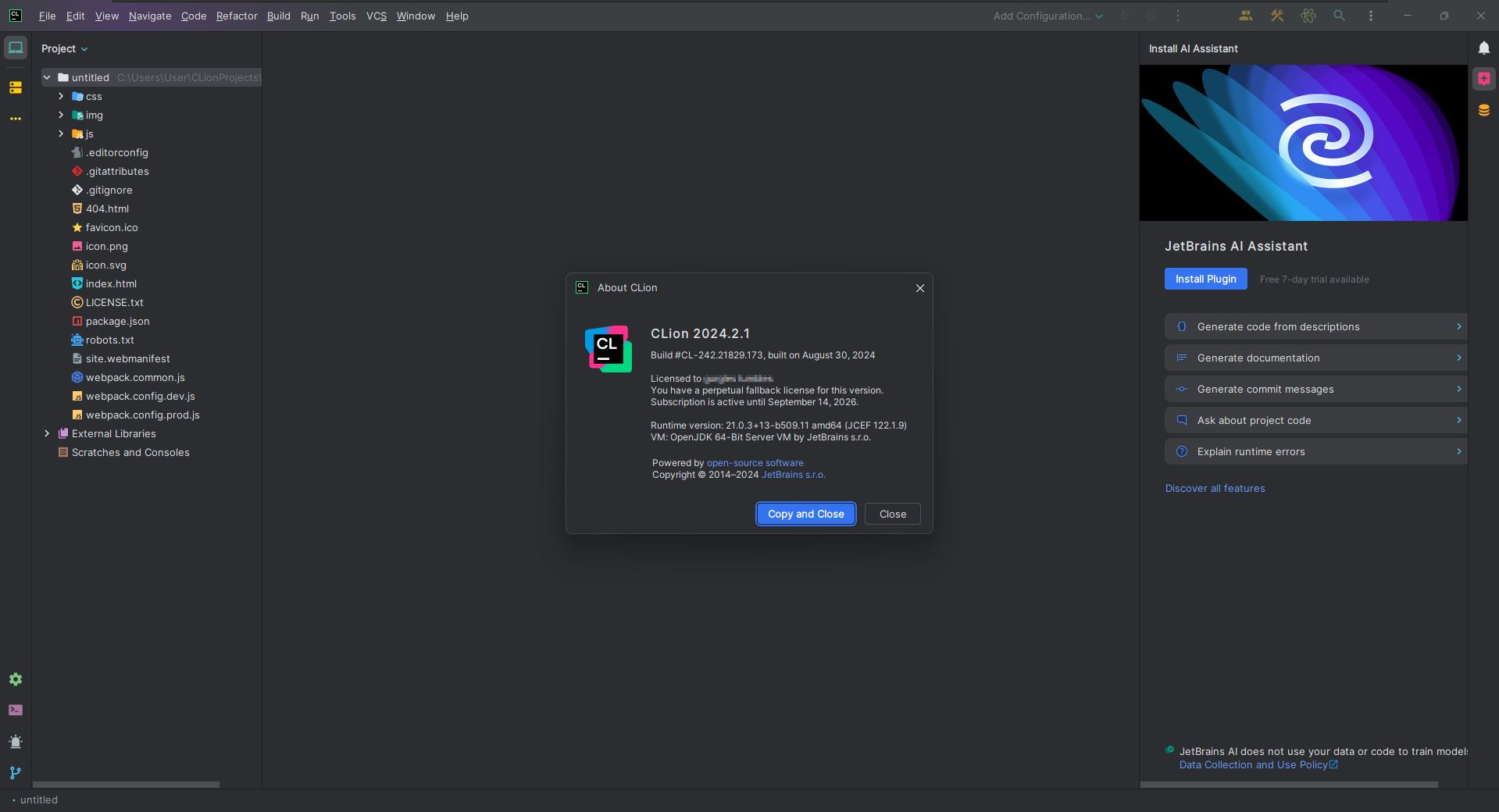The image size is (1499, 812).
Task: Show more tool windows ellipsis
Action: 16,119
